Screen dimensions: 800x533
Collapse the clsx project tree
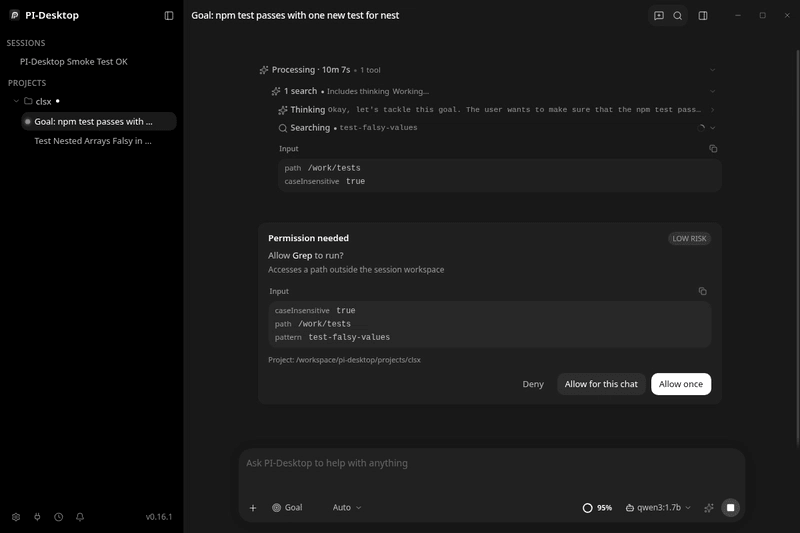pyautogui.click(x=16, y=101)
